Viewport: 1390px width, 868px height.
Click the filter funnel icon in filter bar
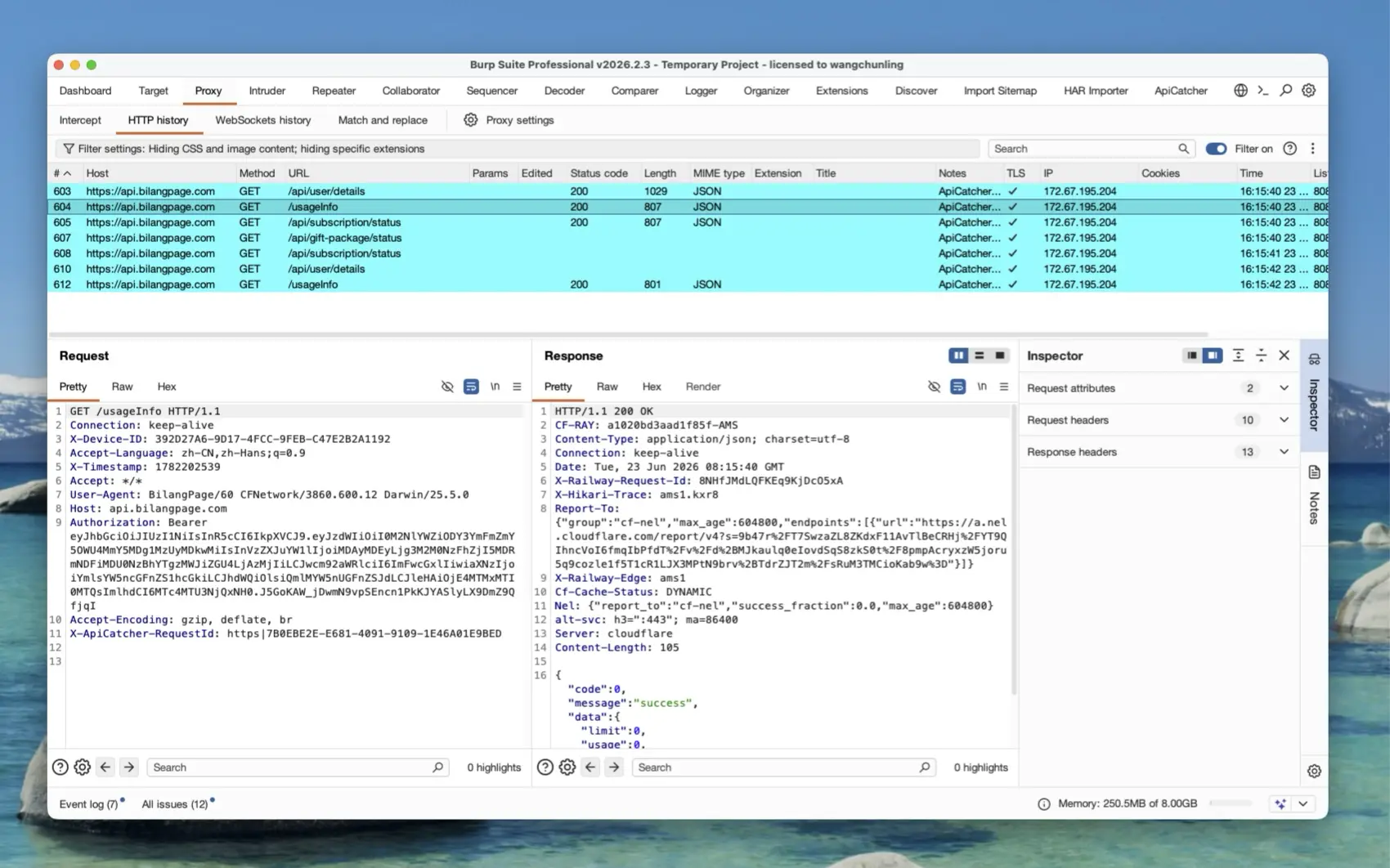(x=69, y=149)
